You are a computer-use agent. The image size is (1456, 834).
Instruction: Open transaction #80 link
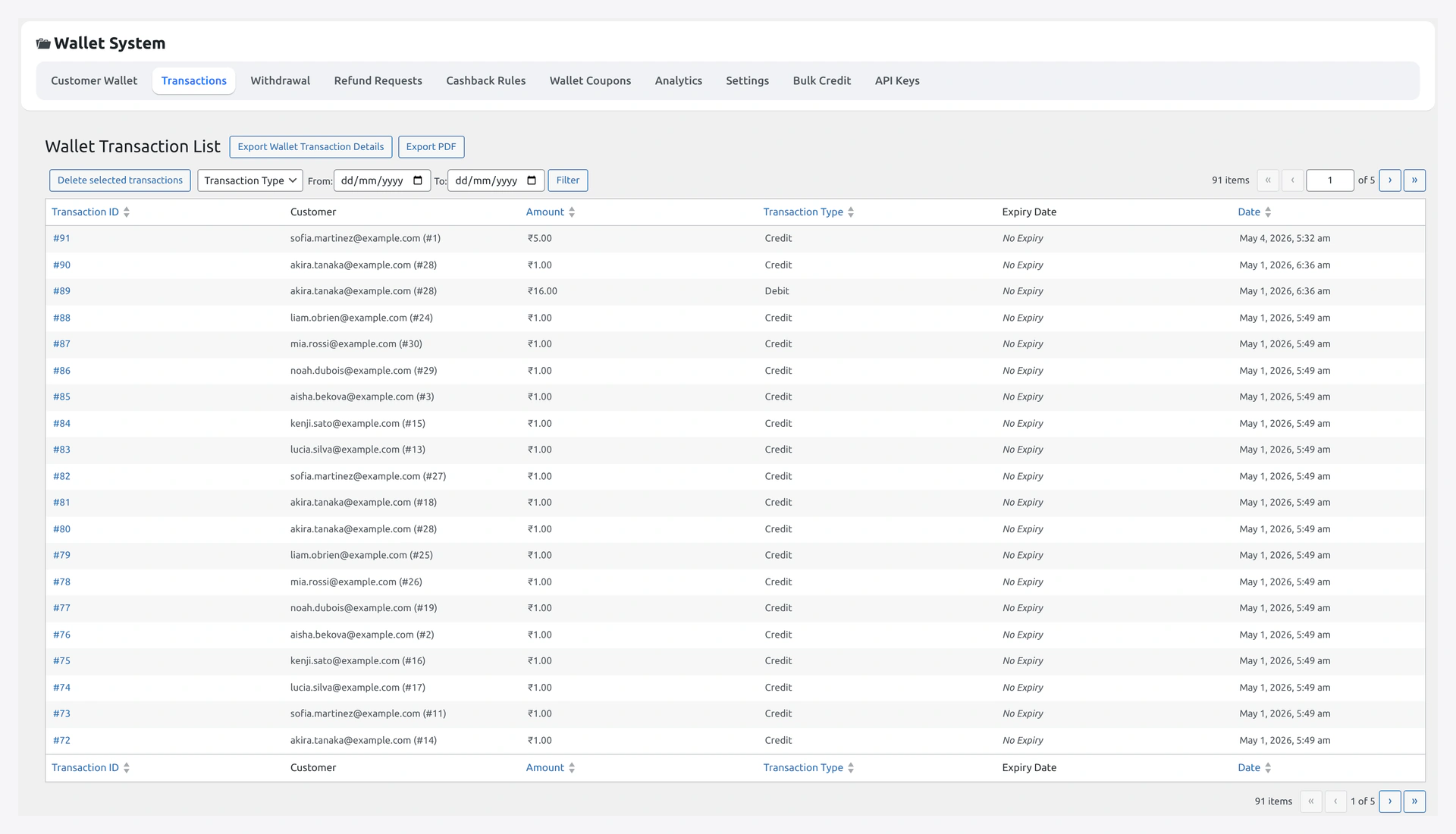click(x=61, y=529)
